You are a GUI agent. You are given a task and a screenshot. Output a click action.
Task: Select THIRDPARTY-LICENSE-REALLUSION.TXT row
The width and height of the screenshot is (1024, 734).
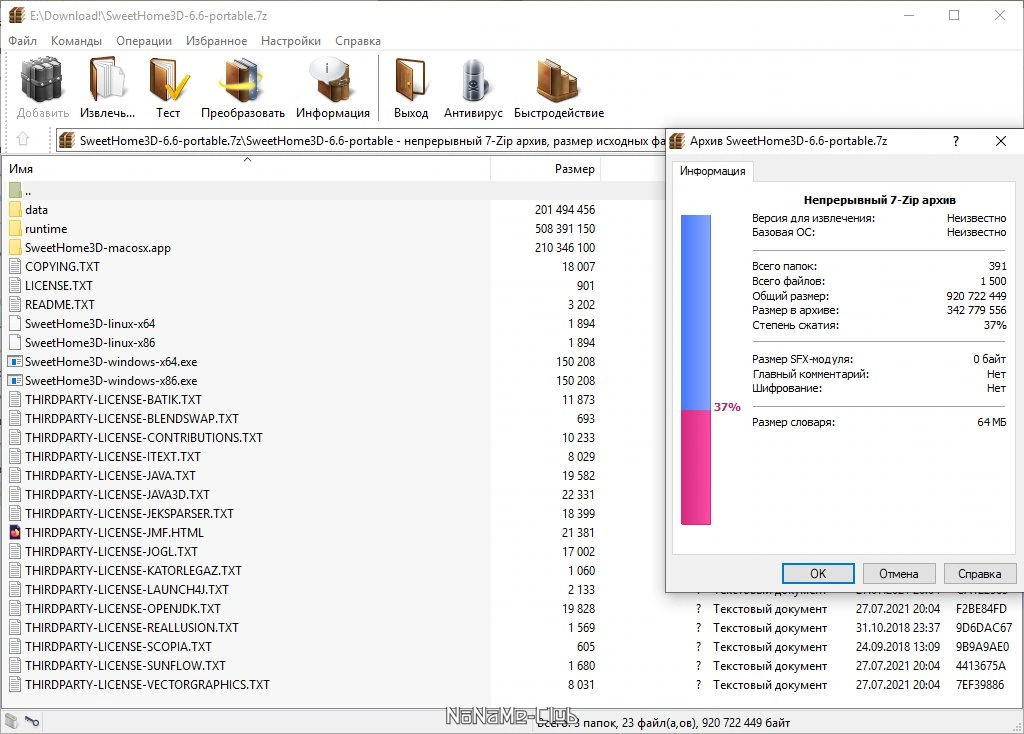pyautogui.click(x=512, y=627)
